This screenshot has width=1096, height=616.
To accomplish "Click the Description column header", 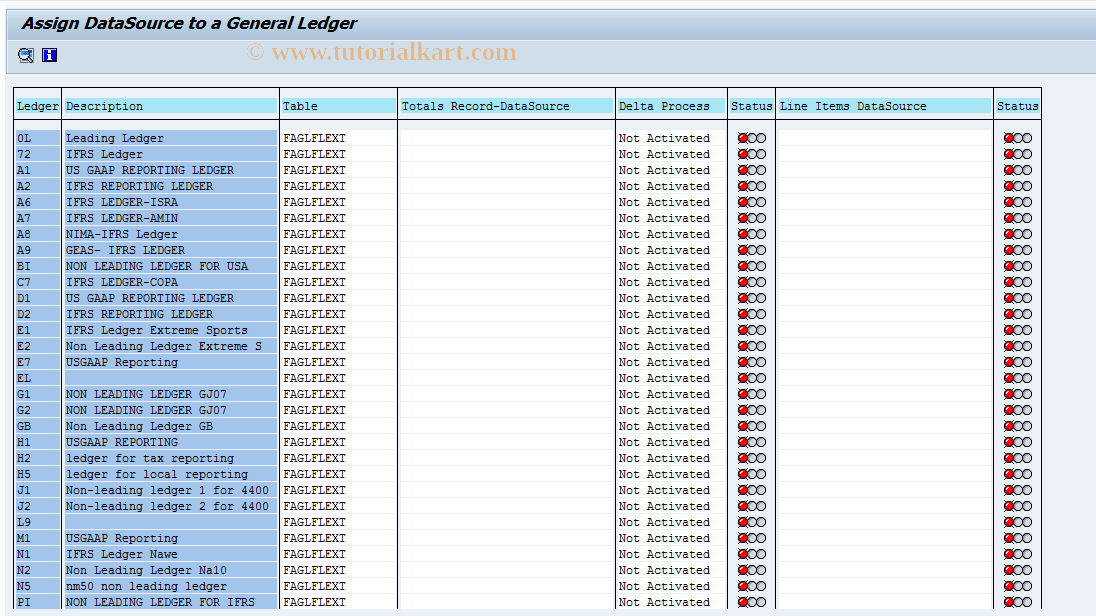I will (x=170, y=105).
